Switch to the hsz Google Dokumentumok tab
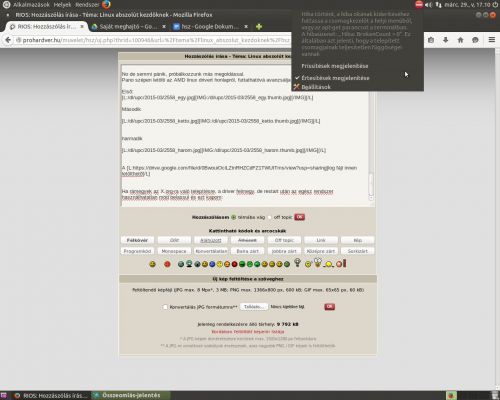 (210, 26)
